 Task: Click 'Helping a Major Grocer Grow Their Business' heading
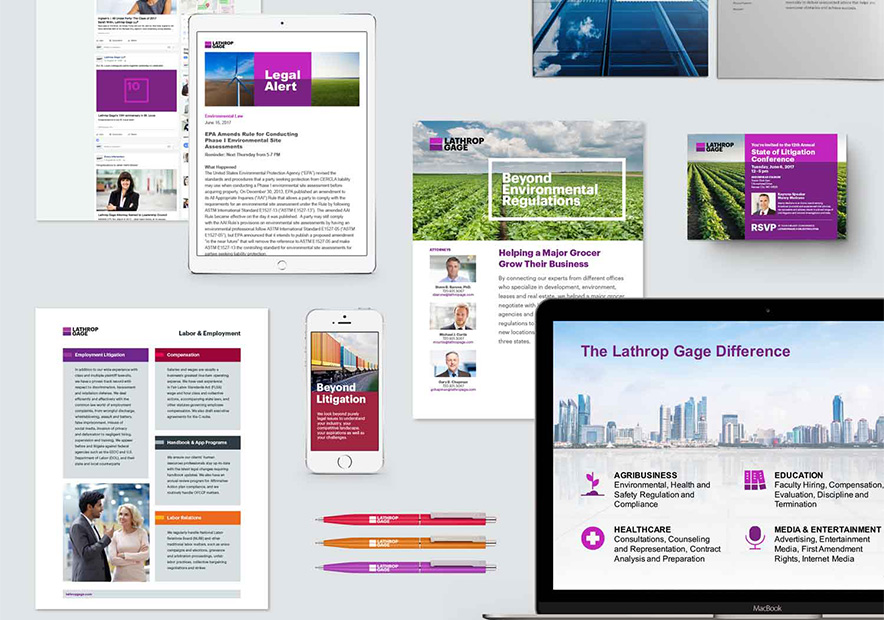pos(549,258)
